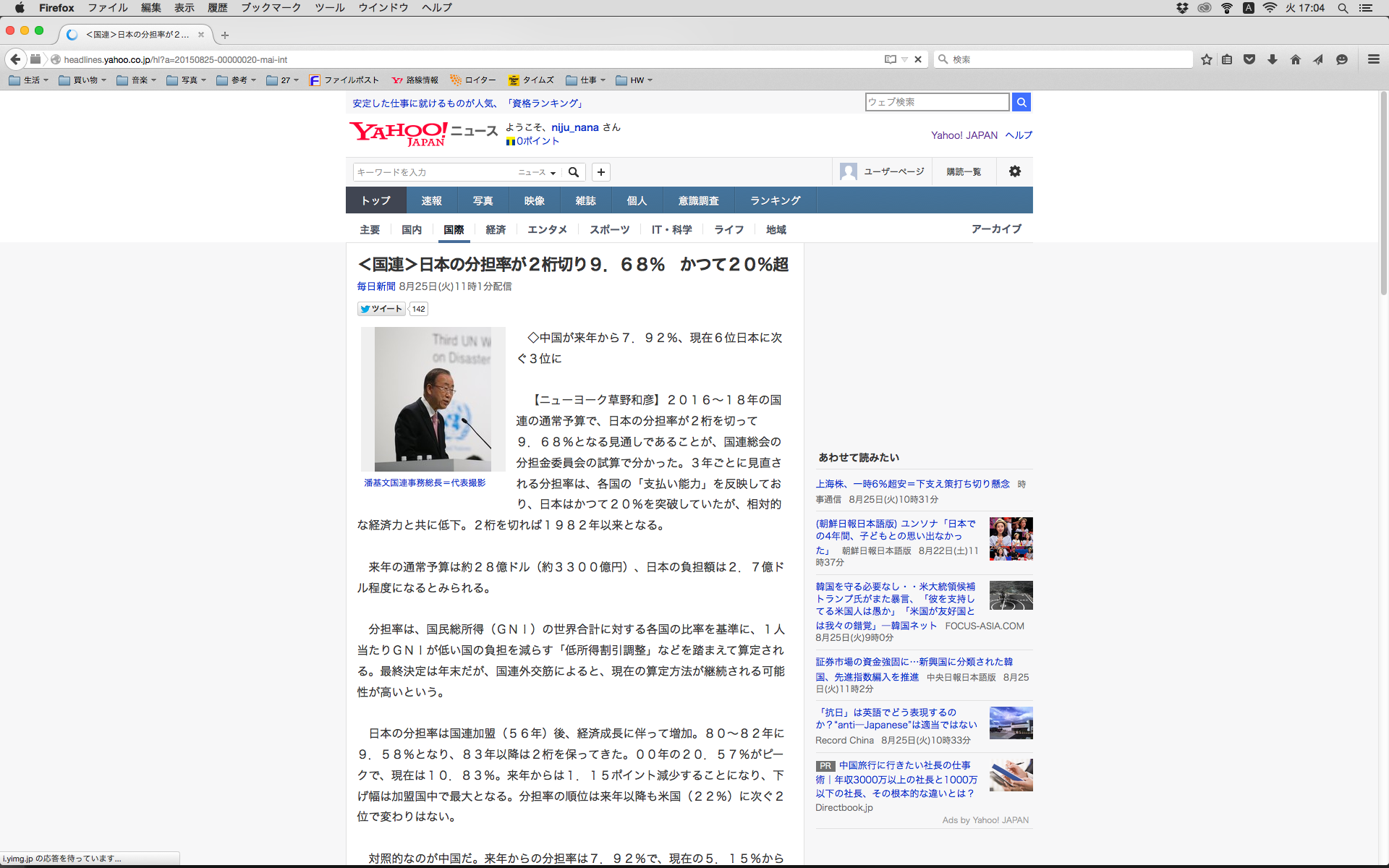1389x868 pixels.
Task: Go to the Firefox home page icon
Action: click(x=1296, y=59)
